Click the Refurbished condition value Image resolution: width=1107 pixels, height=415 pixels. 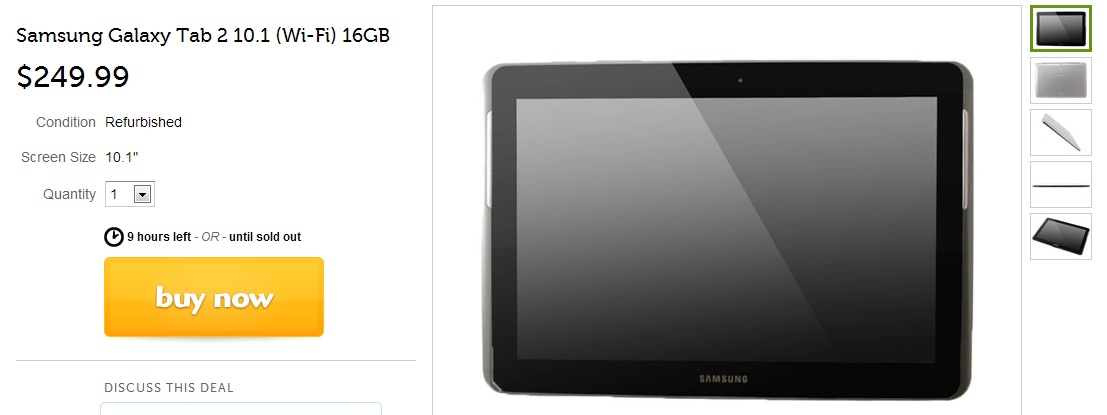[x=143, y=122]
